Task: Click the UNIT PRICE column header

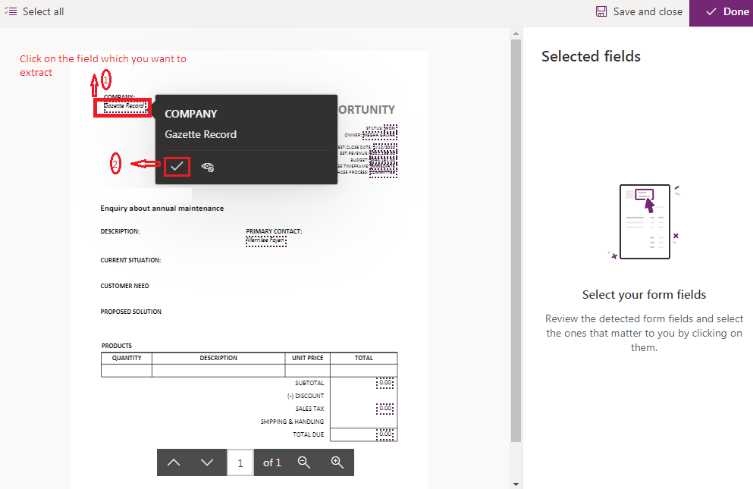Action: 308,358
